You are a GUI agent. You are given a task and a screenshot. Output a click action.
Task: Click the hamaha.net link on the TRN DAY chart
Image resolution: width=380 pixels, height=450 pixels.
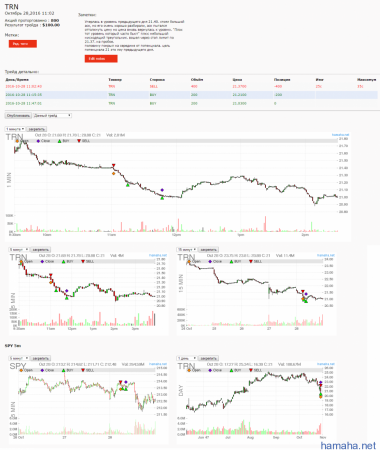coord(325,364)
